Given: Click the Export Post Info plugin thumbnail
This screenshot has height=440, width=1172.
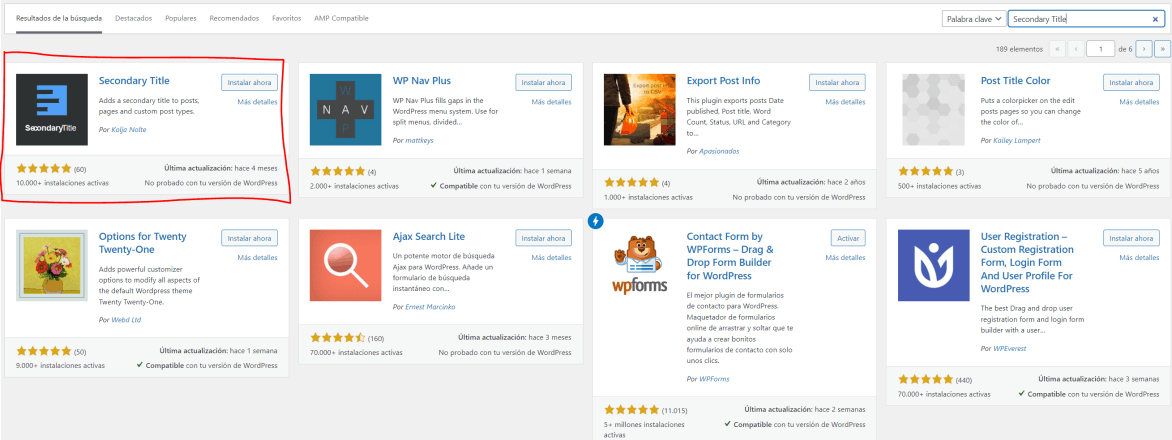Looking at the screenshot, I should pyautogui.click(x=639, y=109).
